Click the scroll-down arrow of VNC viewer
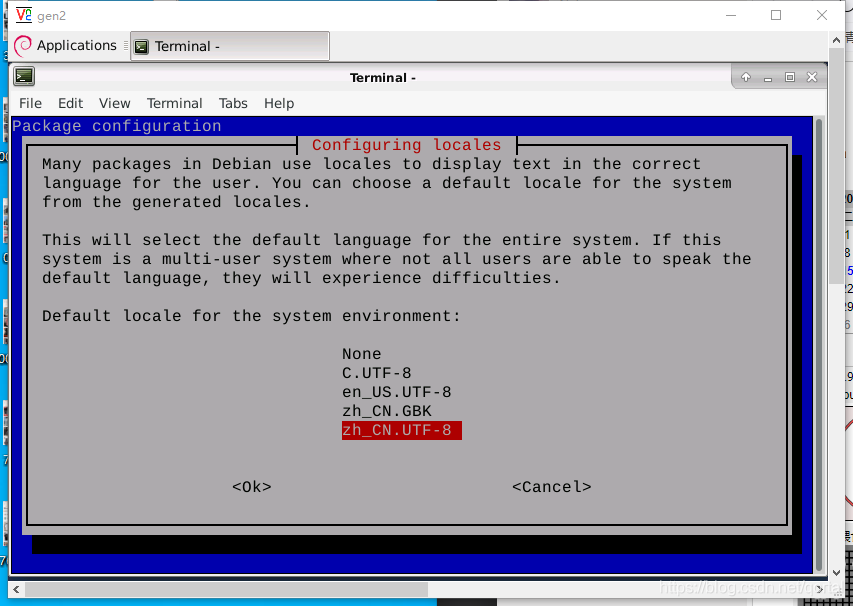The height and width of the screenshot is (606, 853). pos(836,572)
